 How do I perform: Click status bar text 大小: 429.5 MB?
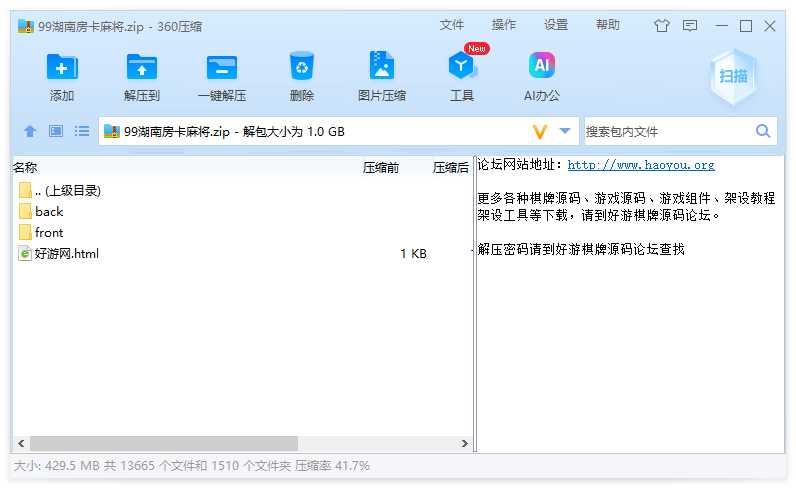click(x=57, y=466)
